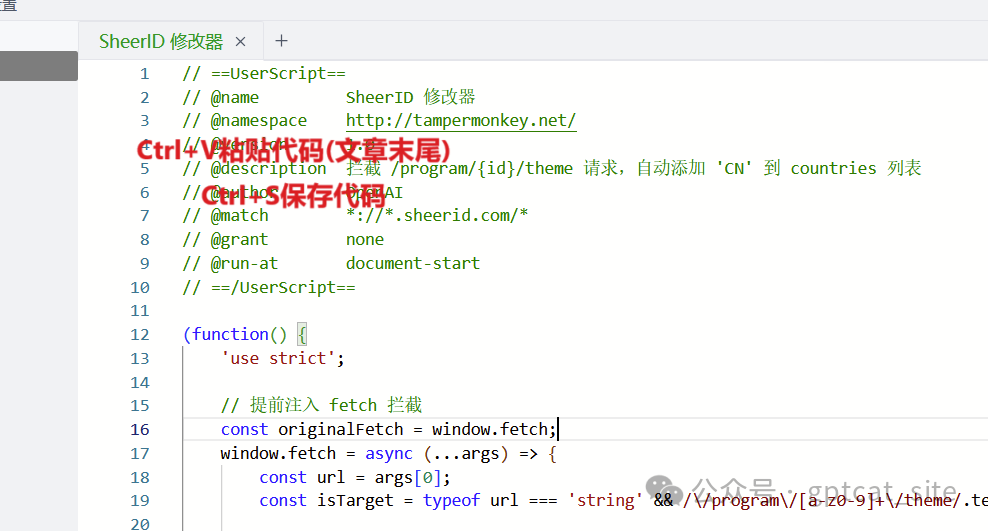Click line number 10 in the gutter
The width and height of the screenshot is (988, 531).
pyautogui.click(x=140, y=288)
